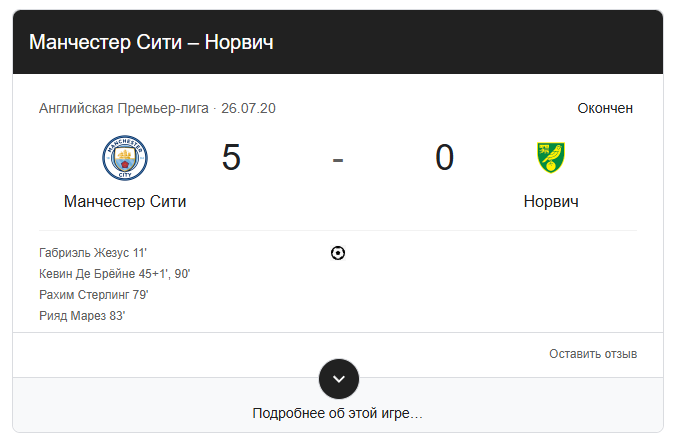681x442 pixels.
Task: Click 'Оставить отзыв' feedback link
Action: click(593, 354)
